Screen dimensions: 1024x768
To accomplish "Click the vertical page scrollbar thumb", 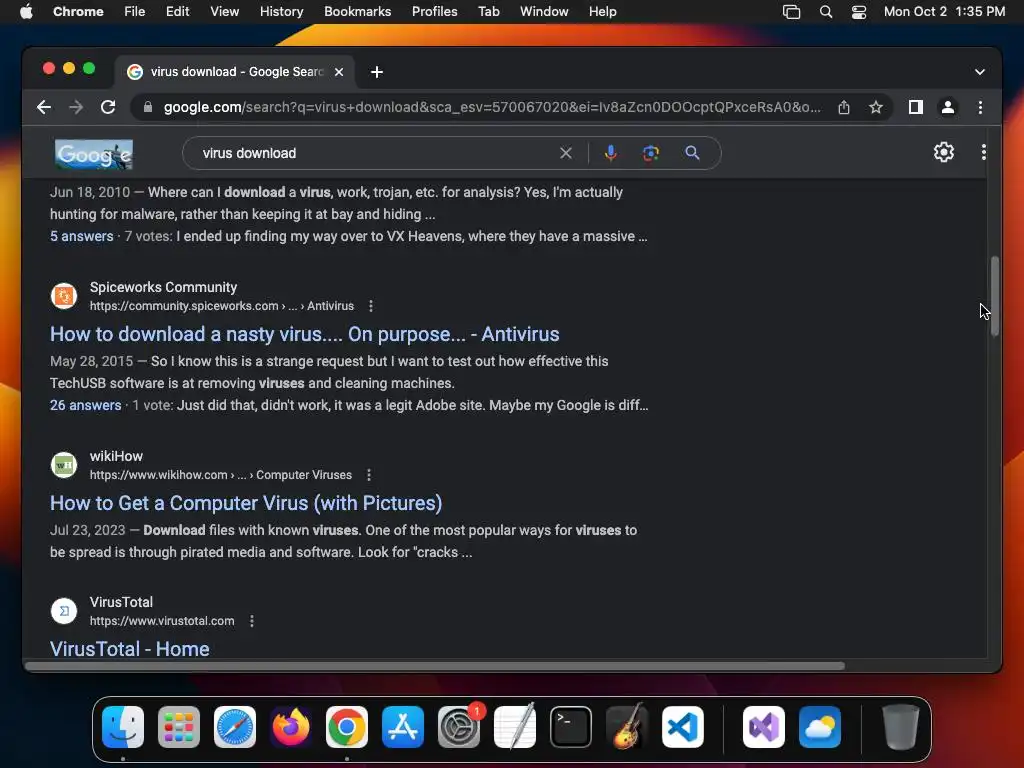I will point(995,296).
